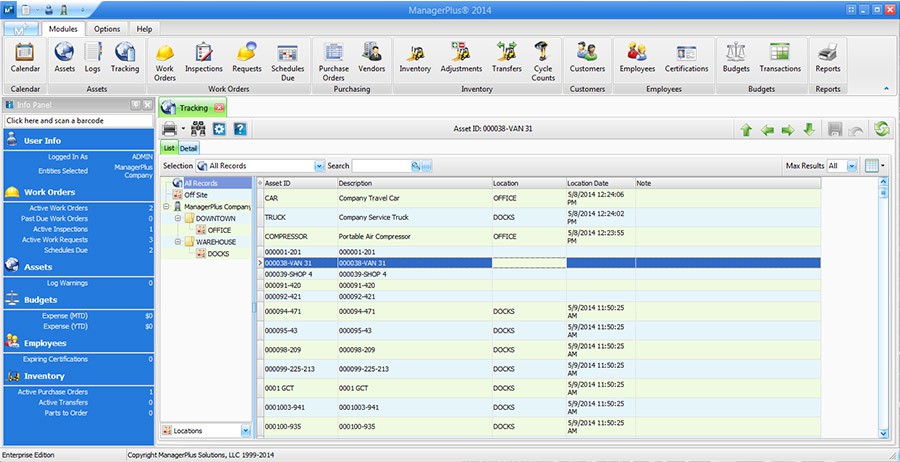
Task: Click Active Purchase Orders in Info Panel
Action: coord(53,392)
